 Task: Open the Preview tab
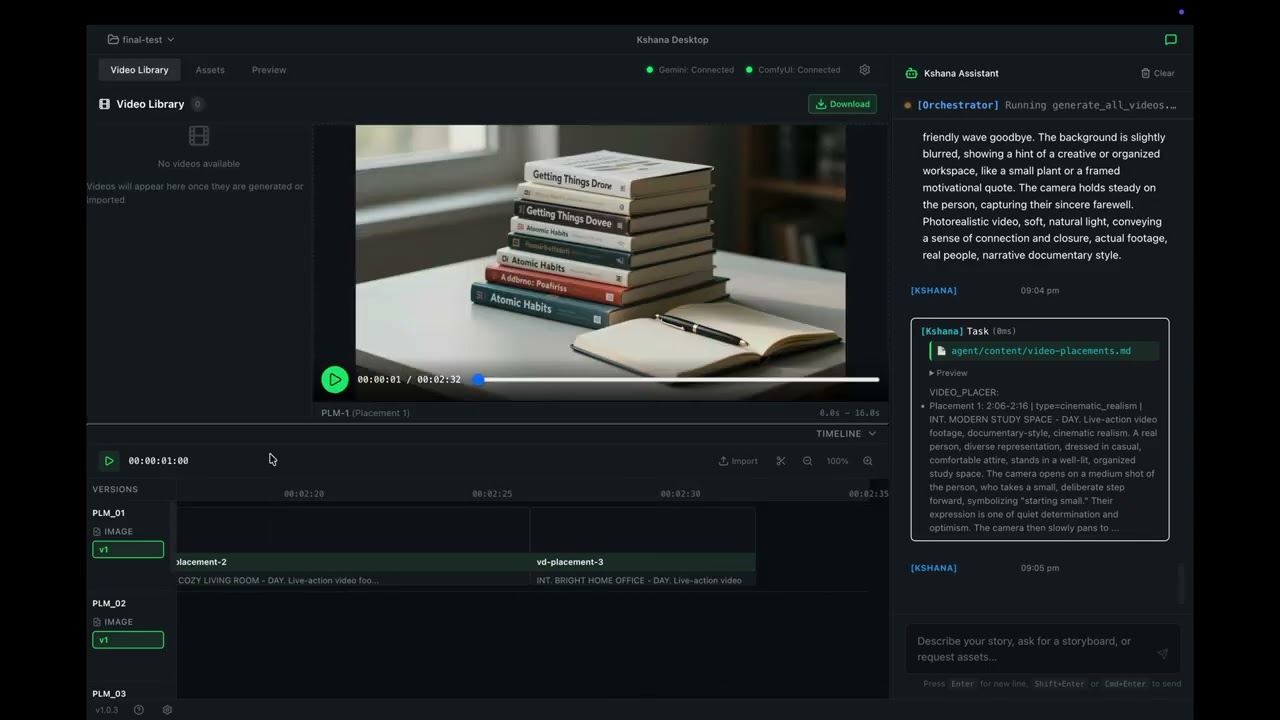click(x=269, y=70)
